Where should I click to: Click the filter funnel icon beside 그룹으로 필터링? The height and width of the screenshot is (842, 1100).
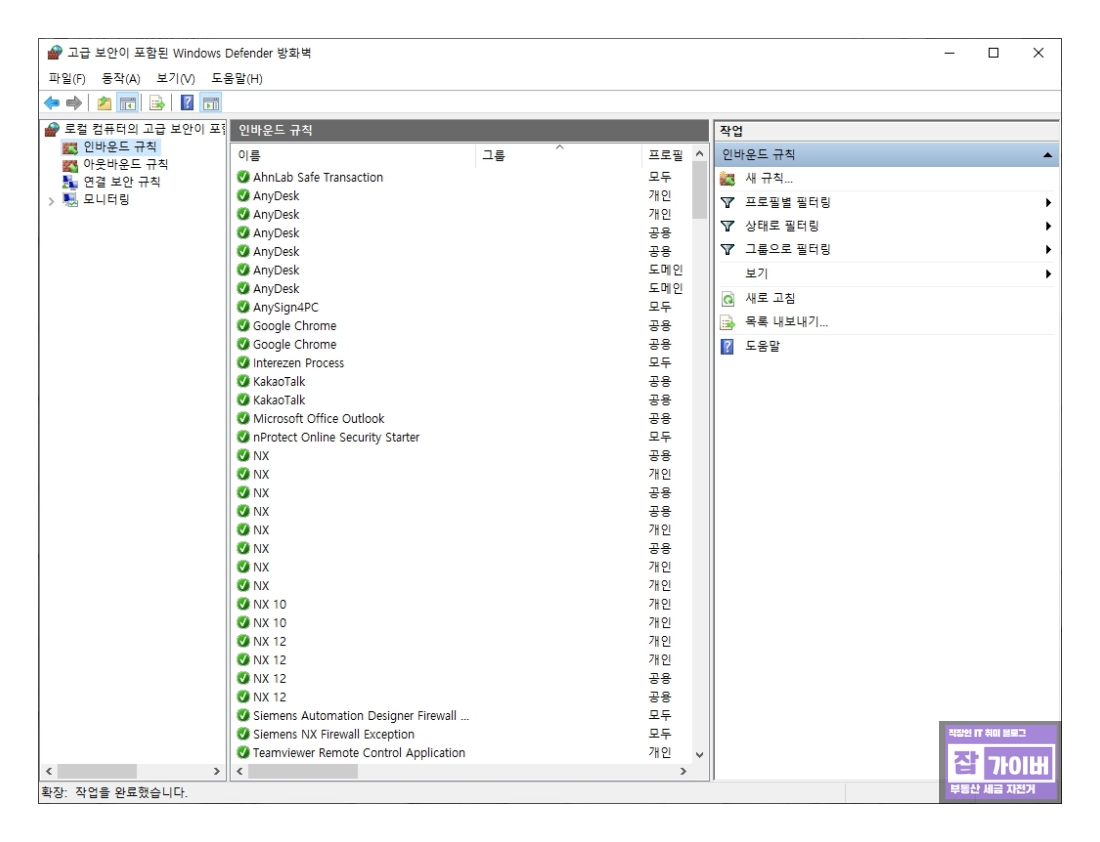(728, 249)
